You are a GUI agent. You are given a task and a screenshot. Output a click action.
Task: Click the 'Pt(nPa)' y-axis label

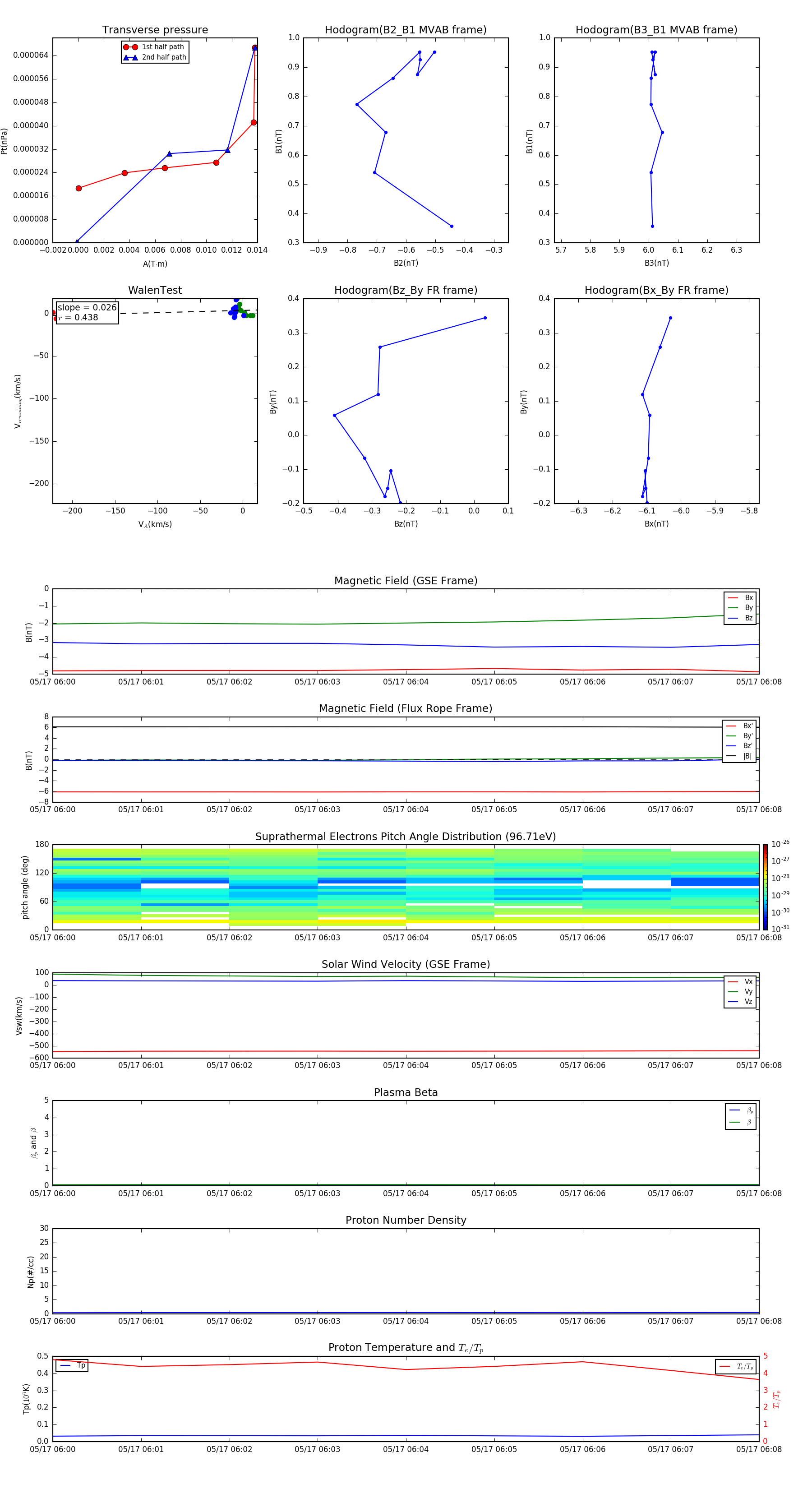(4, 140)
